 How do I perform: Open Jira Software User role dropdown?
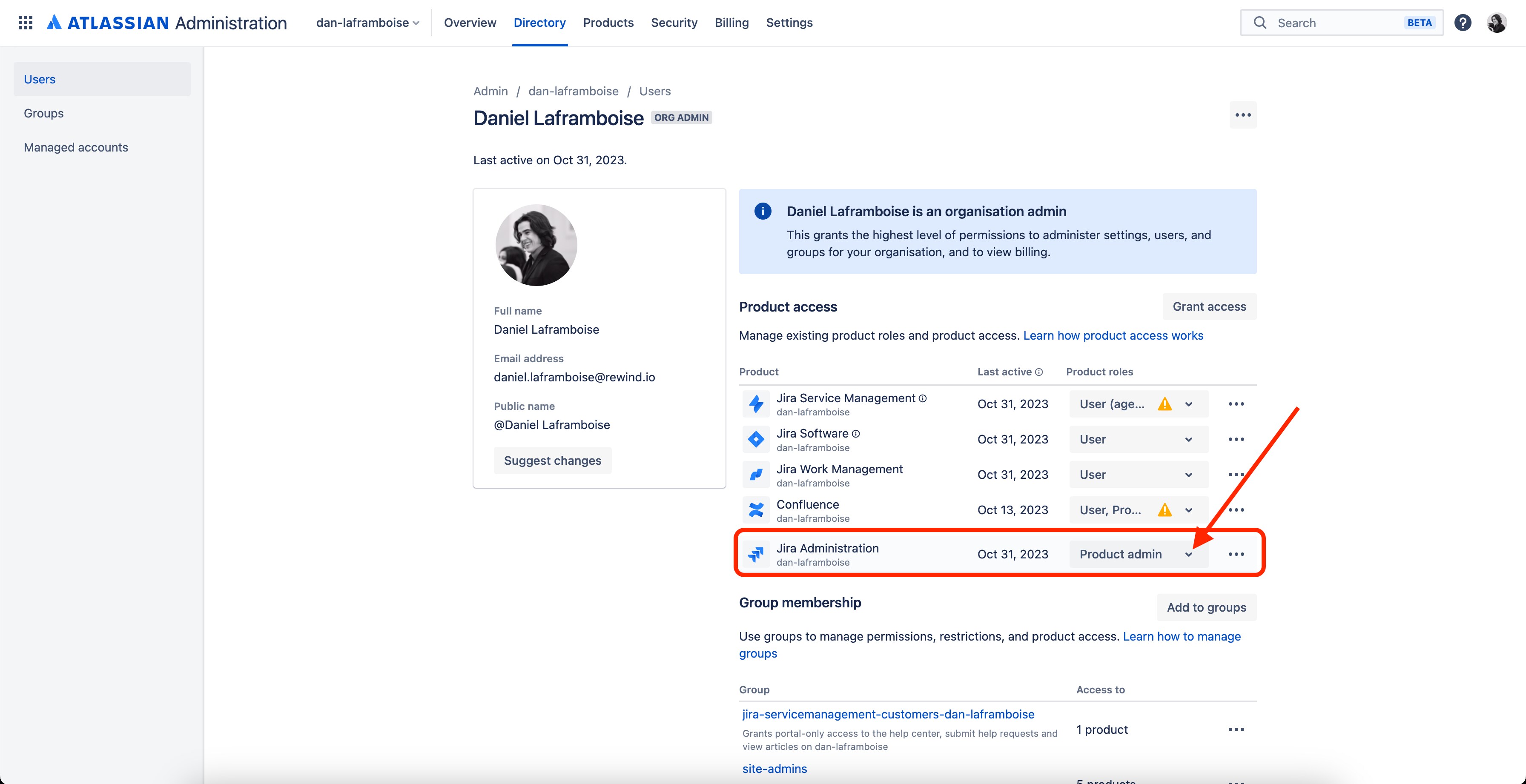[1139, 439]
